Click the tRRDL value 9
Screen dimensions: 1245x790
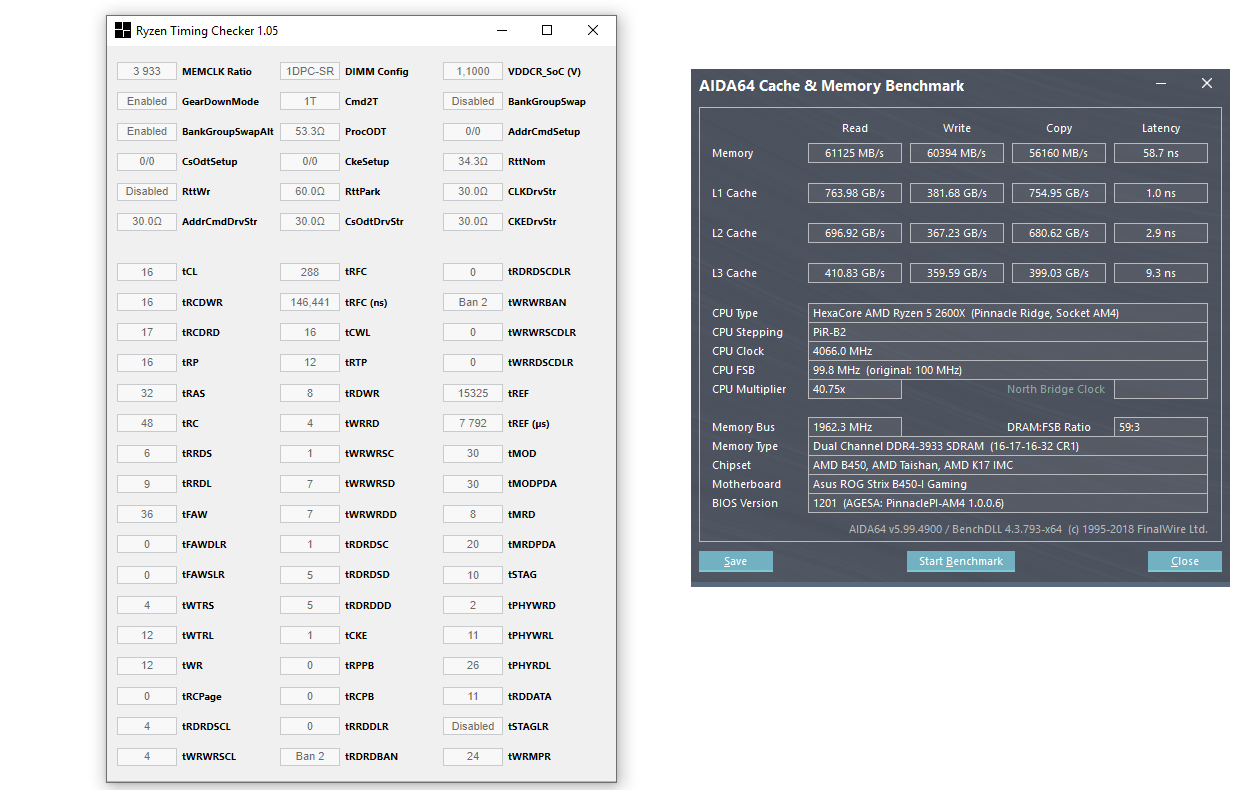pyautogui.click(x=147, y=484)
